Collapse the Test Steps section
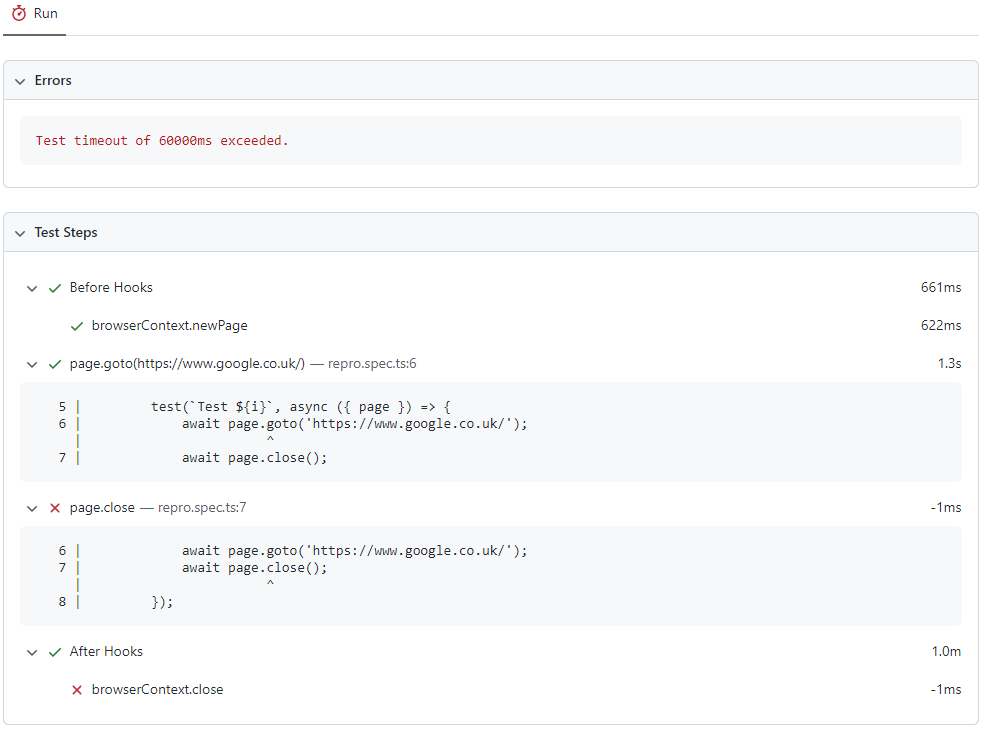The image size is (983, 729). click(x=20, y=232)
